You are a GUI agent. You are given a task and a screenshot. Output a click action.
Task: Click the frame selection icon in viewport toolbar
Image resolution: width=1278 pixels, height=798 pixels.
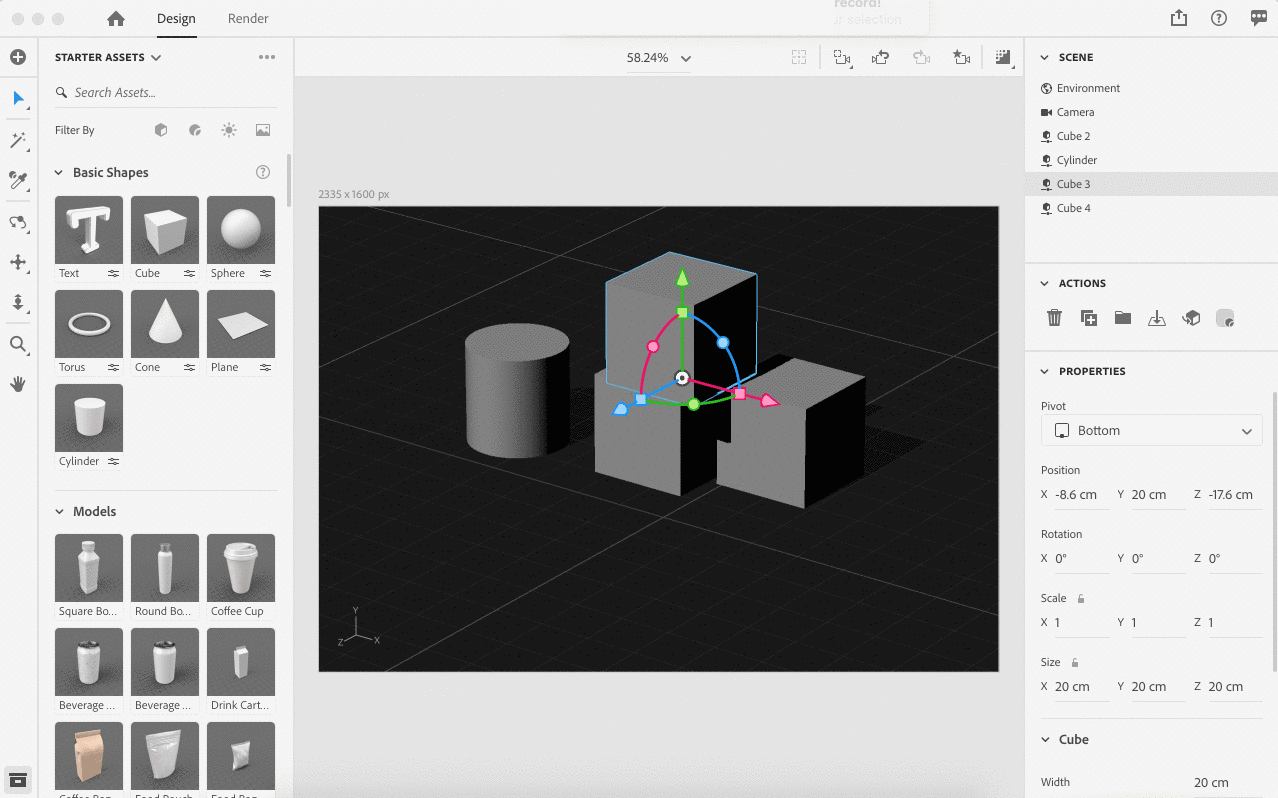click(799, 58)
